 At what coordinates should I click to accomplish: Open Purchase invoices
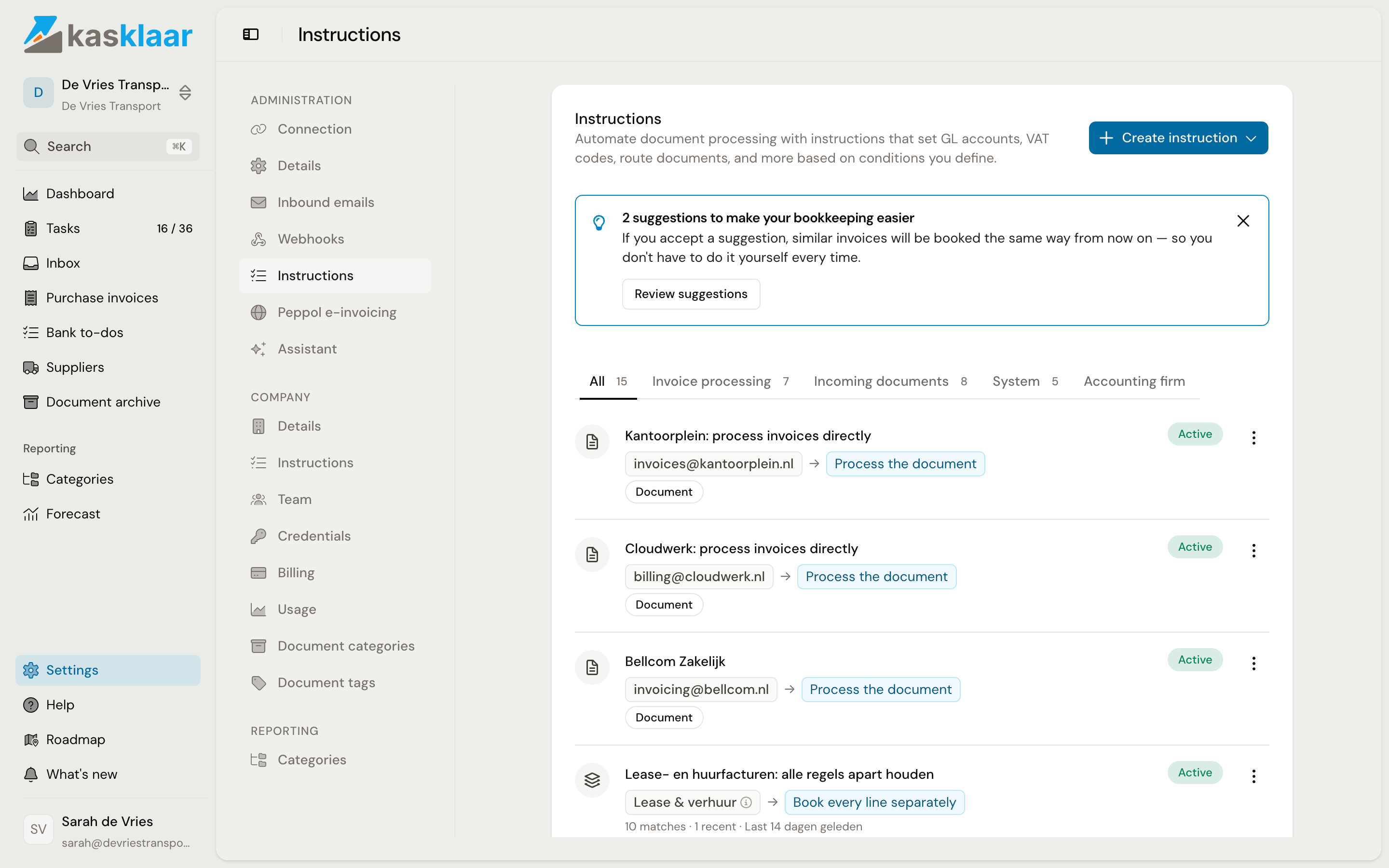(108, 298)
